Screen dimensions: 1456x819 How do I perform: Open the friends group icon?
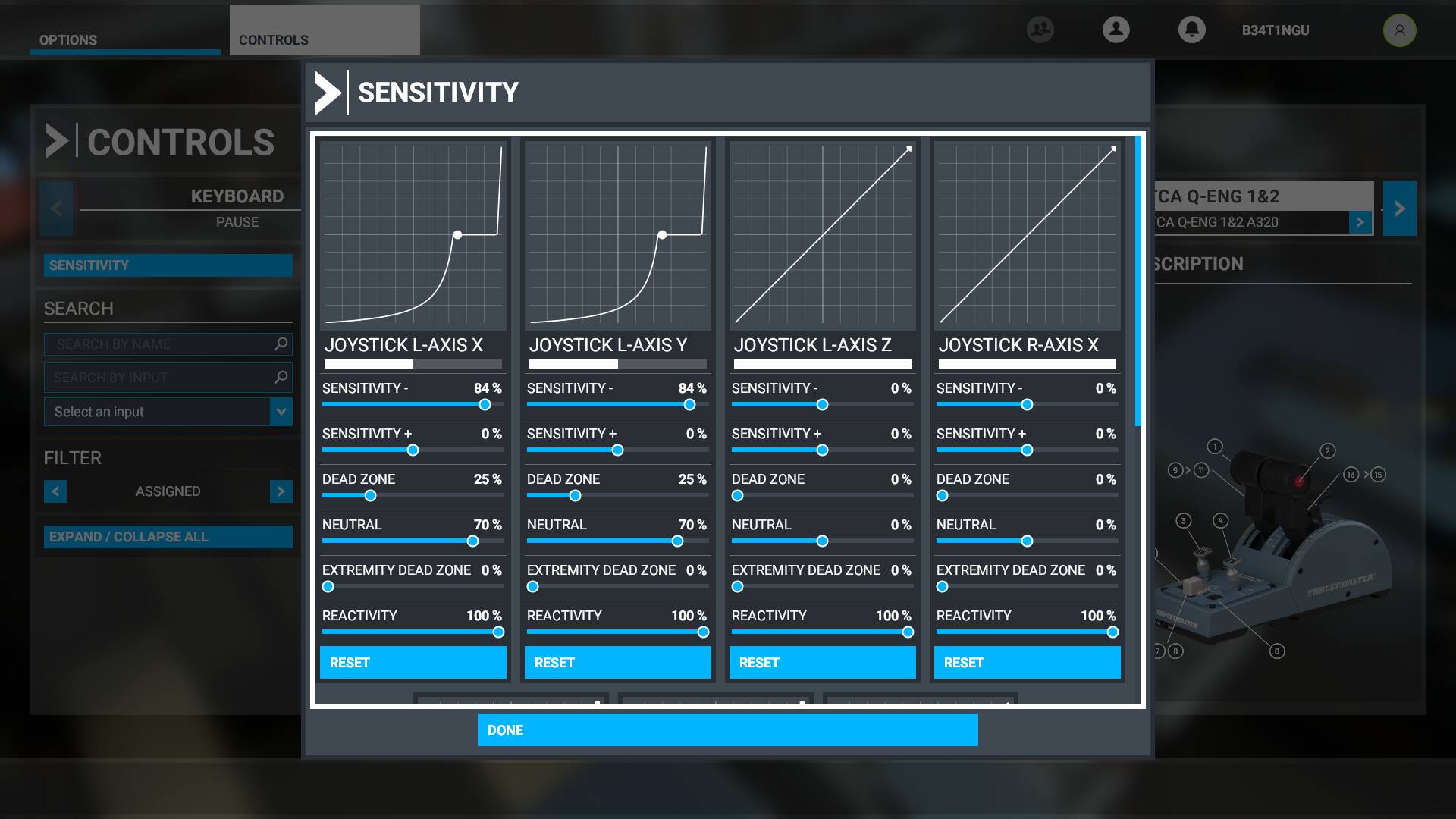1040,30
